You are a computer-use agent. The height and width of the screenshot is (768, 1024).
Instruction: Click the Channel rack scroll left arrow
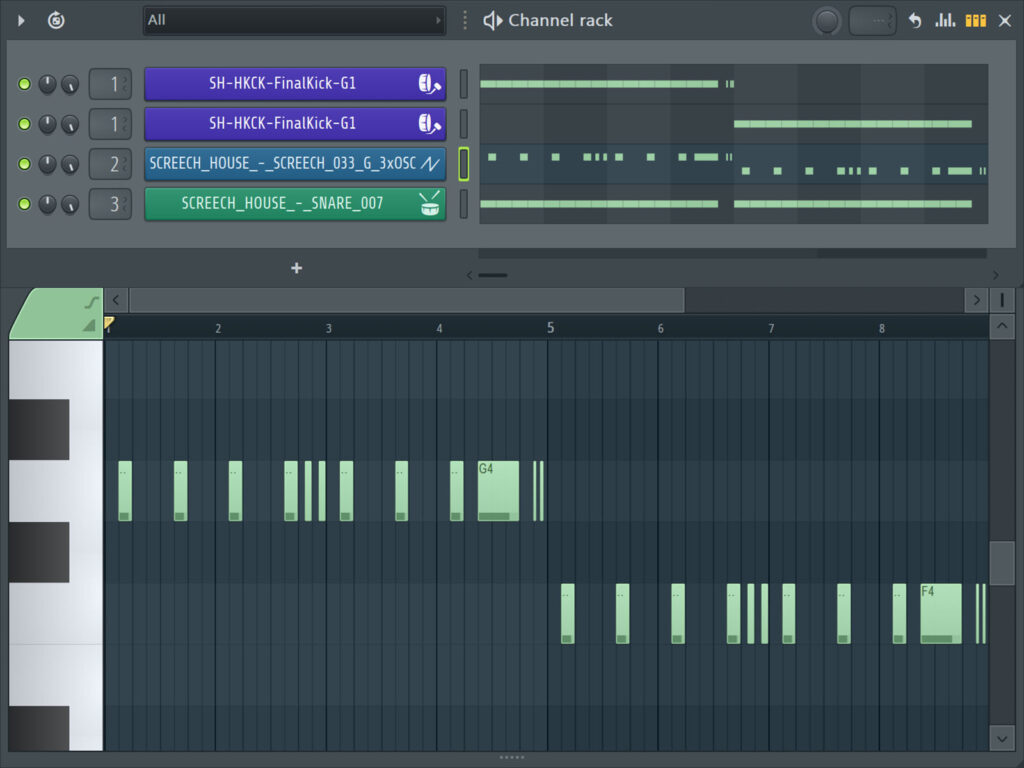tap(469, 275)
